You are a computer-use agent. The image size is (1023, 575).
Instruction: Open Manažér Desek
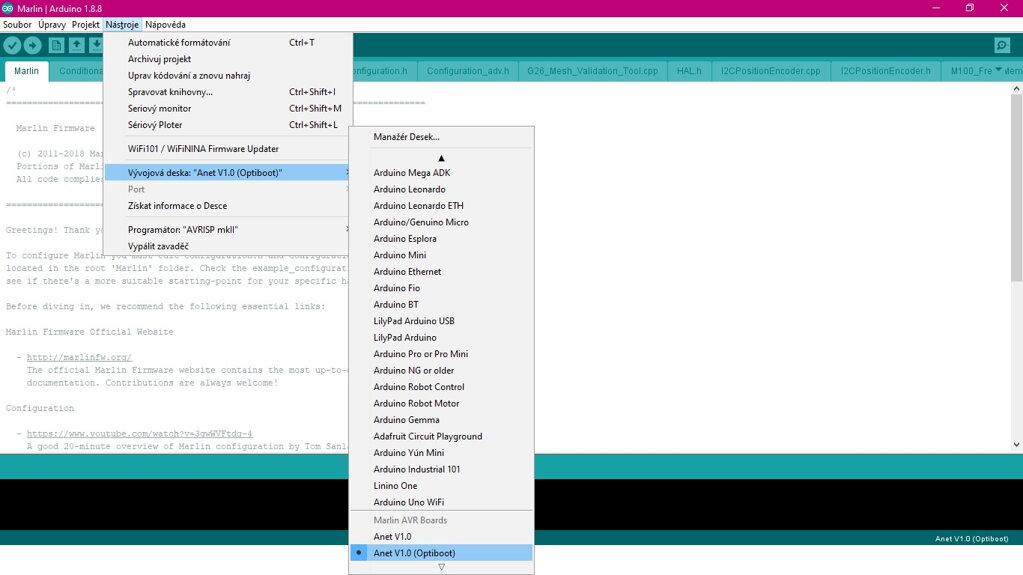(441, 137)
